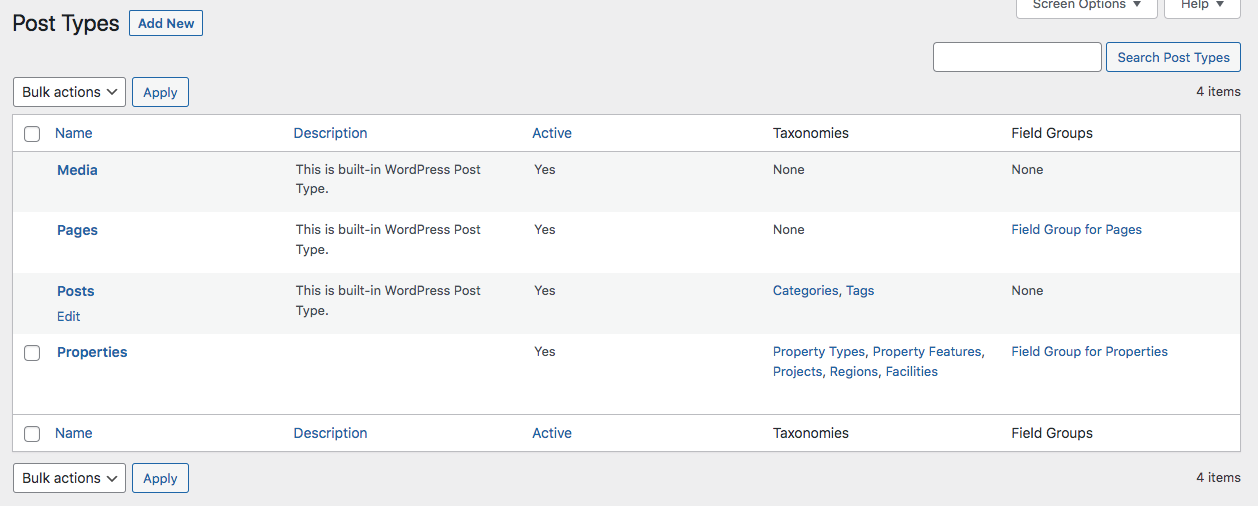Open the bottom Bulk actions dropdown

pyautogui.click(x=69, y=478)
